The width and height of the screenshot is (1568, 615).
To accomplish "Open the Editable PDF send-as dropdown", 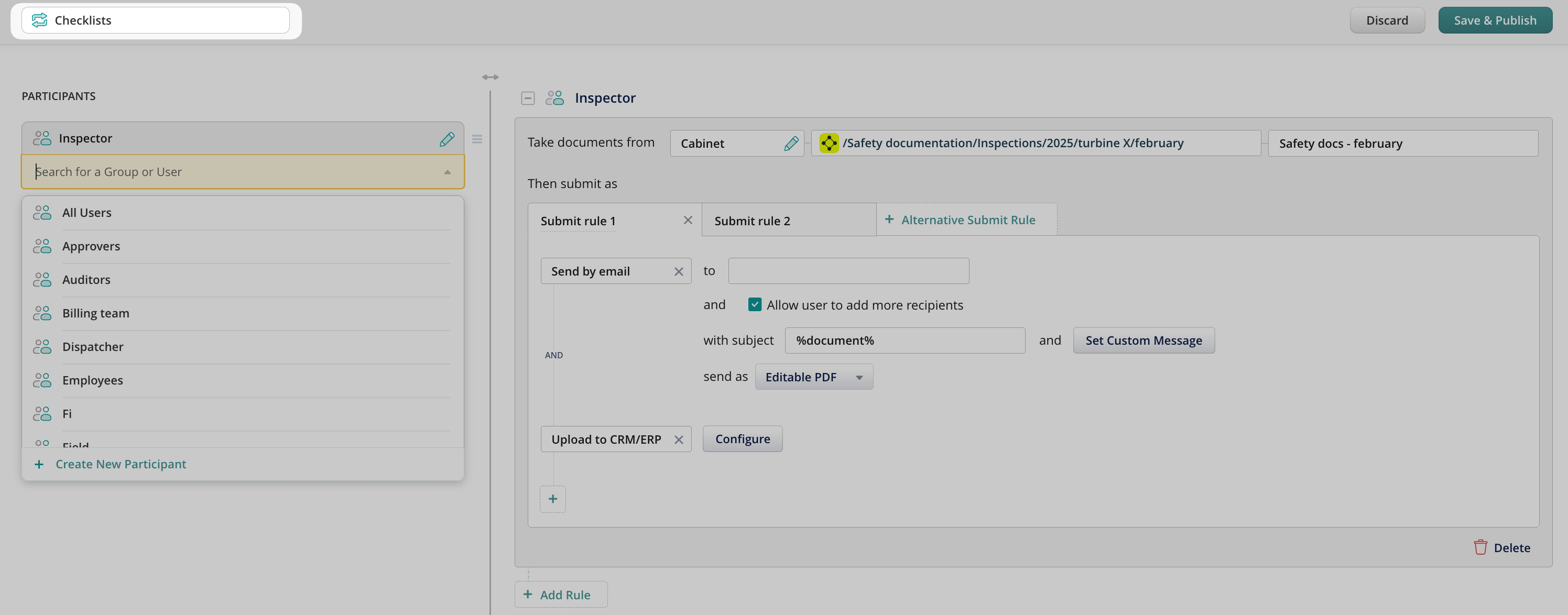I will pos(813,377).
